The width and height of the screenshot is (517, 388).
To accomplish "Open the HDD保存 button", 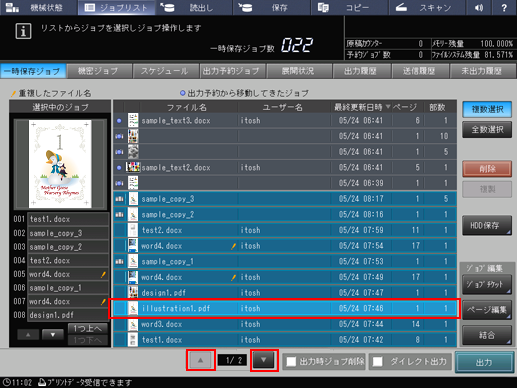I will tap(487, 225).
